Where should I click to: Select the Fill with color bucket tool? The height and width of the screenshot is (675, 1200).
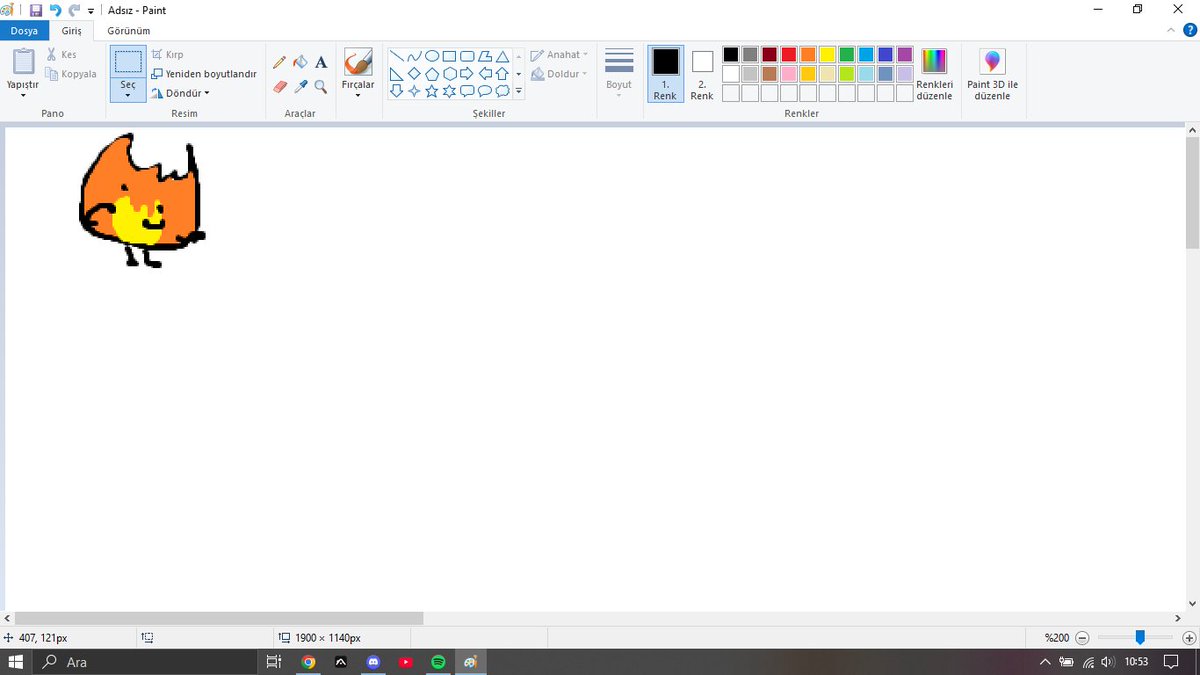[300, 62]
